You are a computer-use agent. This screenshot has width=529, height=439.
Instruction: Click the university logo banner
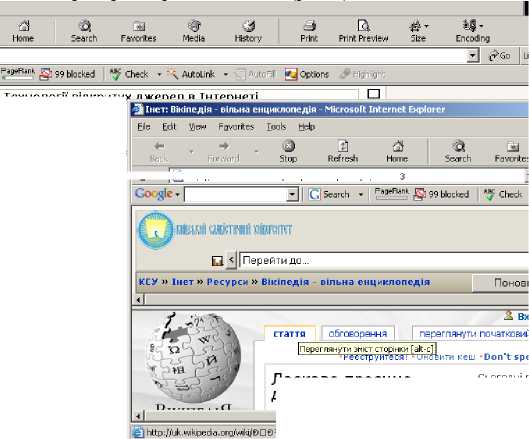point(215,230)
